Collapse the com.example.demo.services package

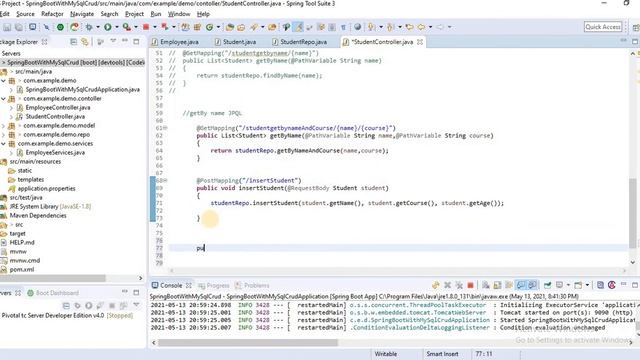point(3,144)
